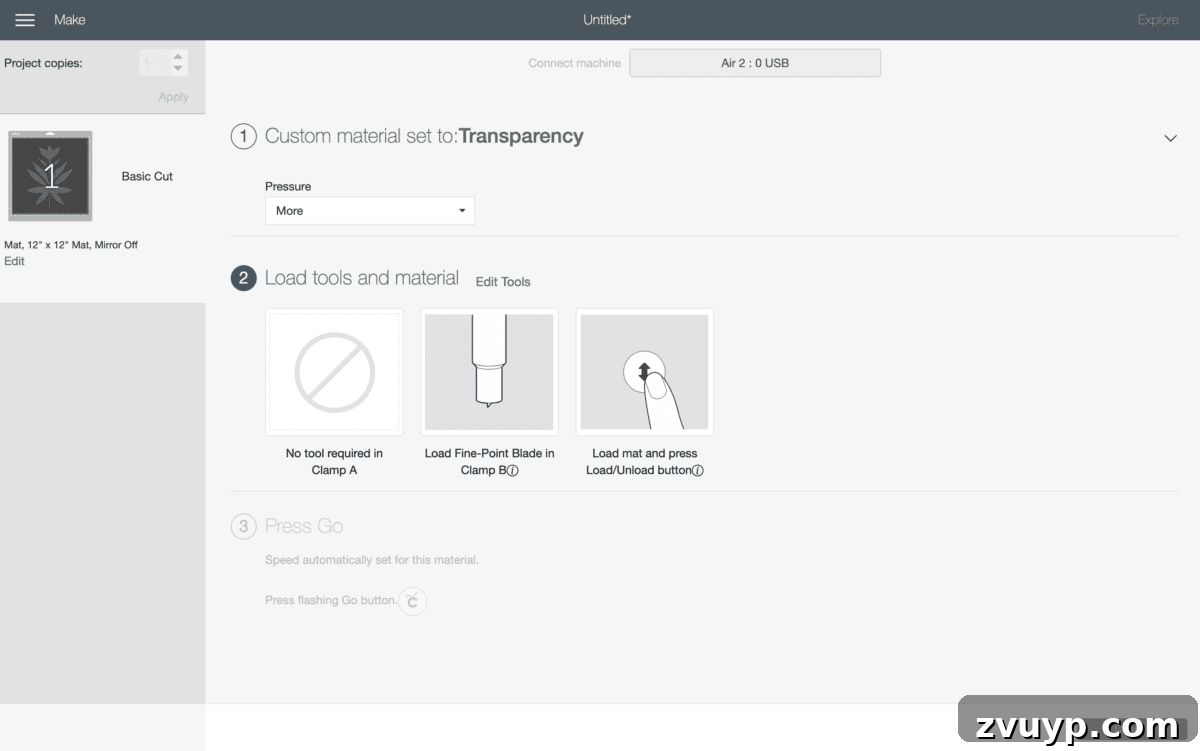Open the Air 2 : 0 USB machine selector
Viewport: 1200px width, 751px height.
(755, 63)
